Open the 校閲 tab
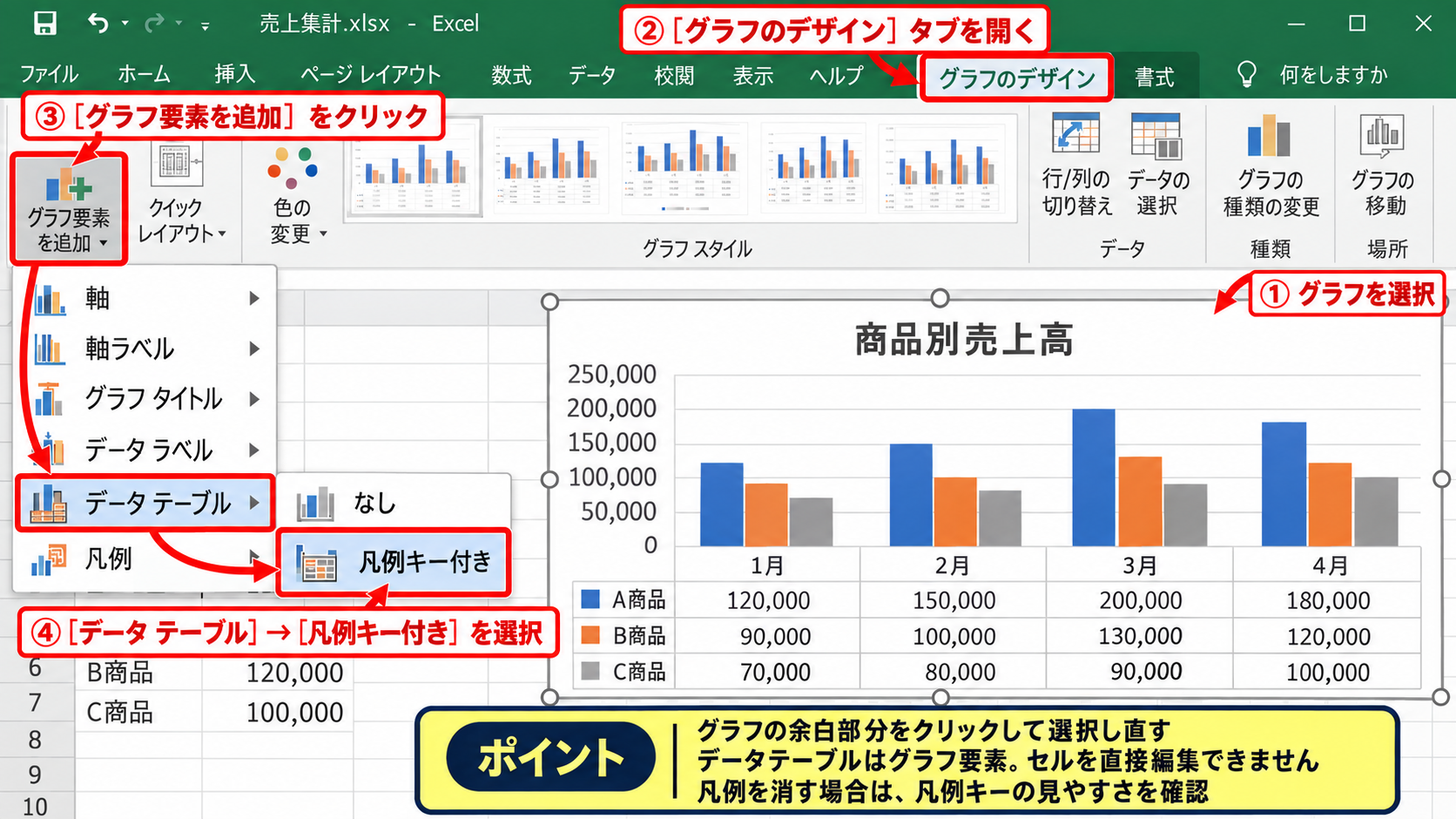Screen dimensions: 1456x819 [x=674, y=76]
